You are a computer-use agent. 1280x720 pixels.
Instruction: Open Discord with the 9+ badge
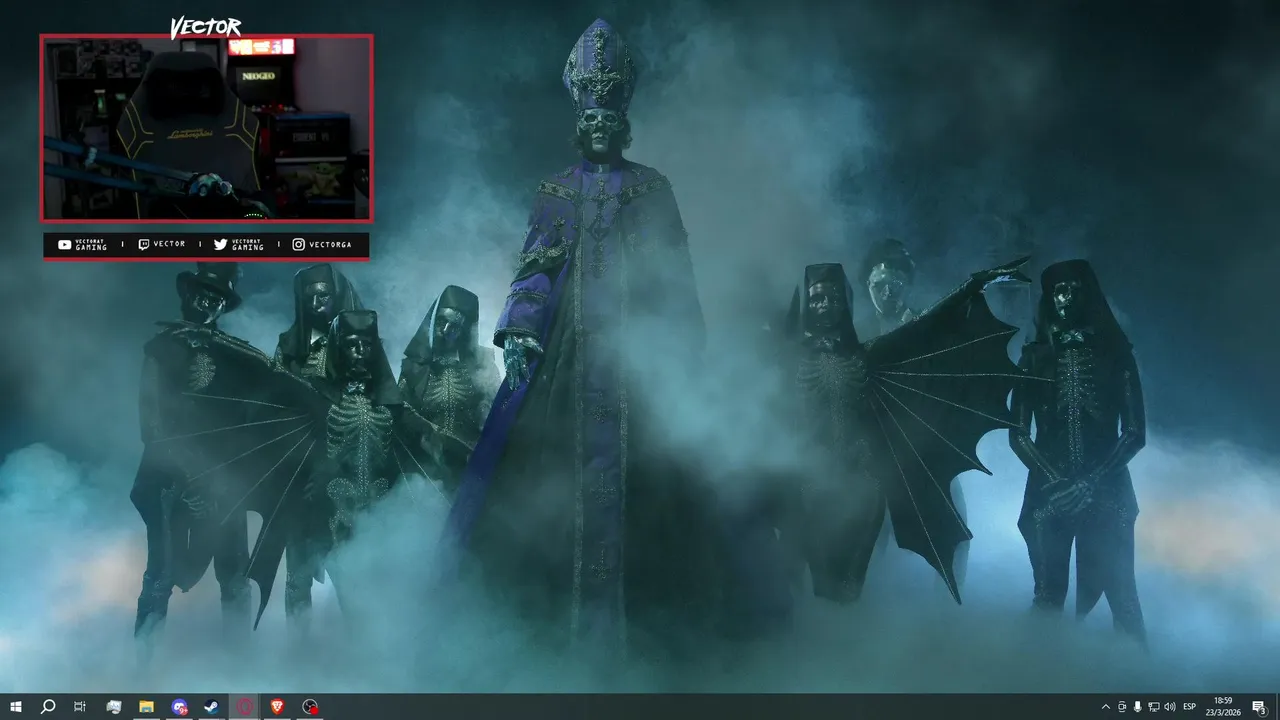tap(179, 707)
